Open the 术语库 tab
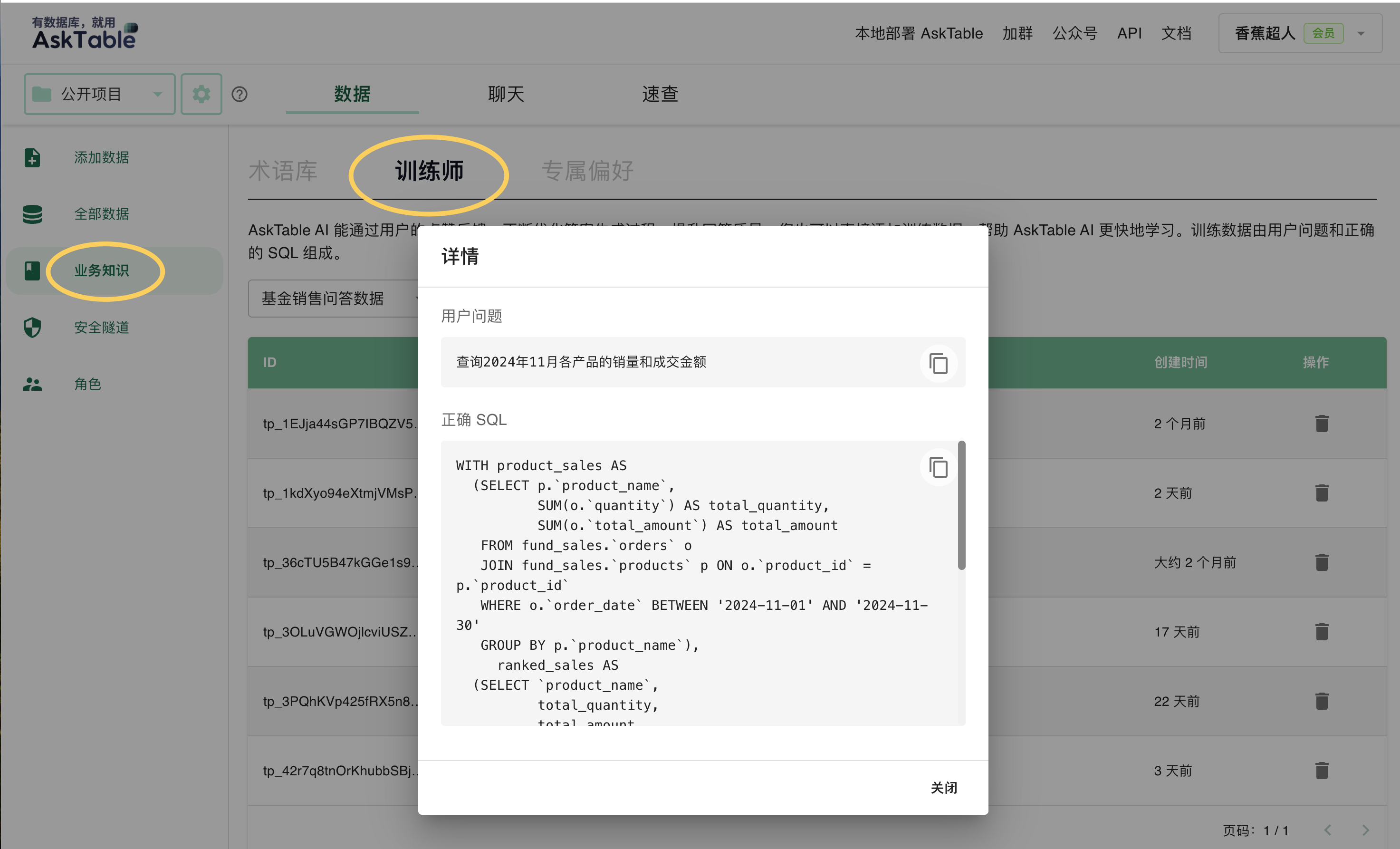The width and height of the screenshot is (1400, 849). pyautogui.click(x=283, y=171)
